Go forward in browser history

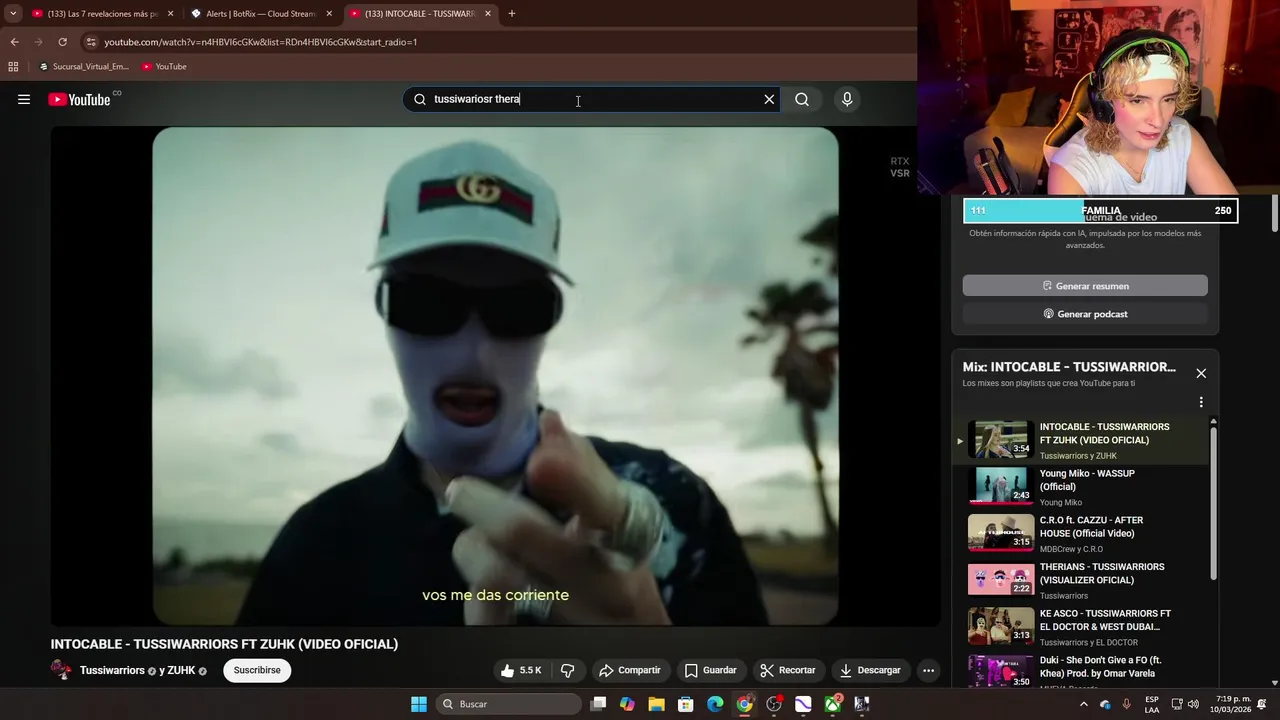tap(38, 42)
